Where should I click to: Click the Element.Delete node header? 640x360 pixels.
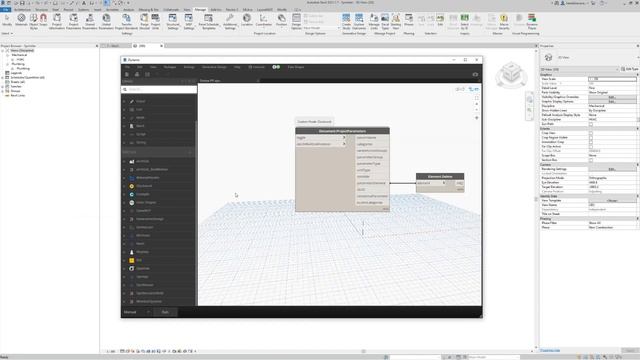[x=440, y=176]
